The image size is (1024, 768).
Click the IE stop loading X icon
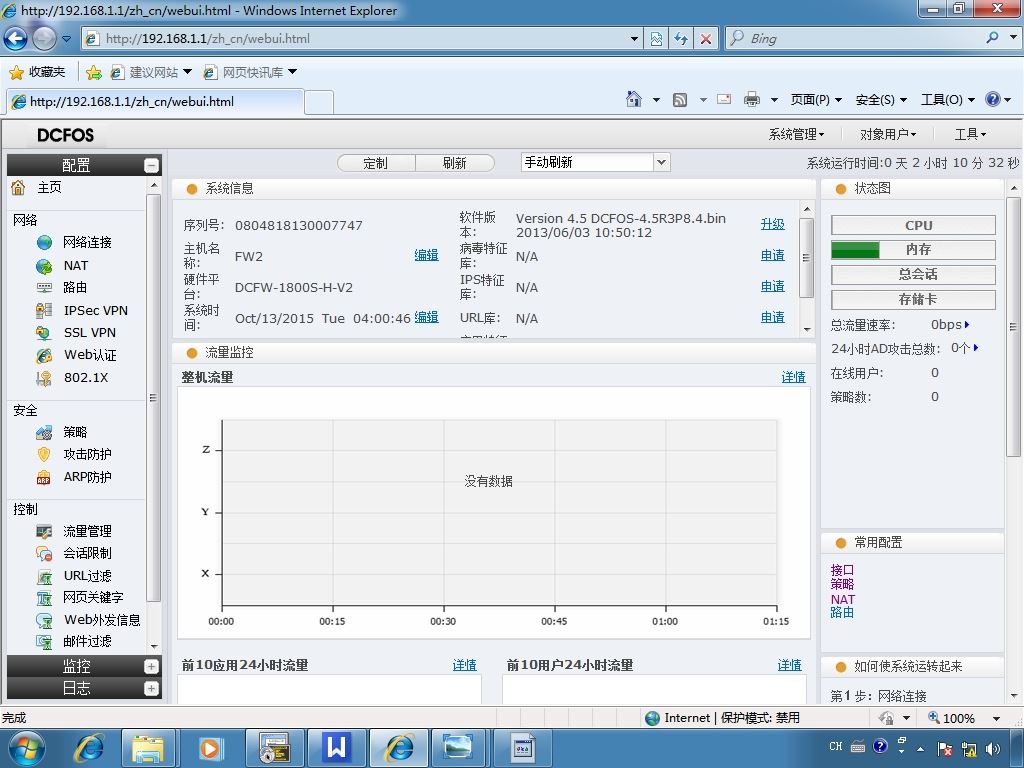(x=706, y=39)
